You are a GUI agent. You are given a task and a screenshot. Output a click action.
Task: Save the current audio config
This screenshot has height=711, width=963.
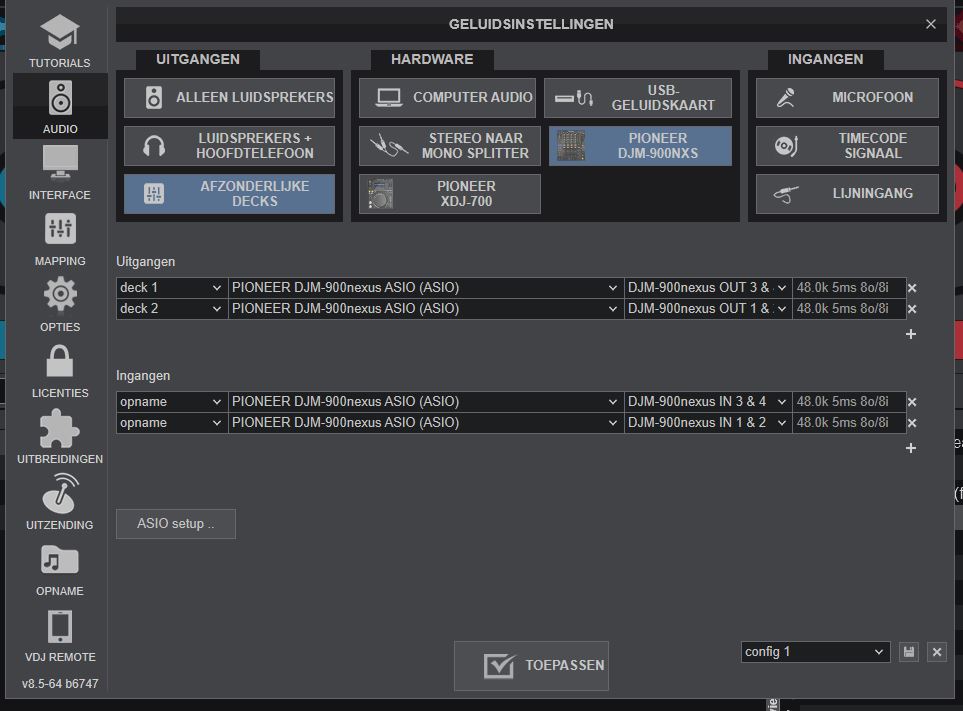tap(909, 652)
